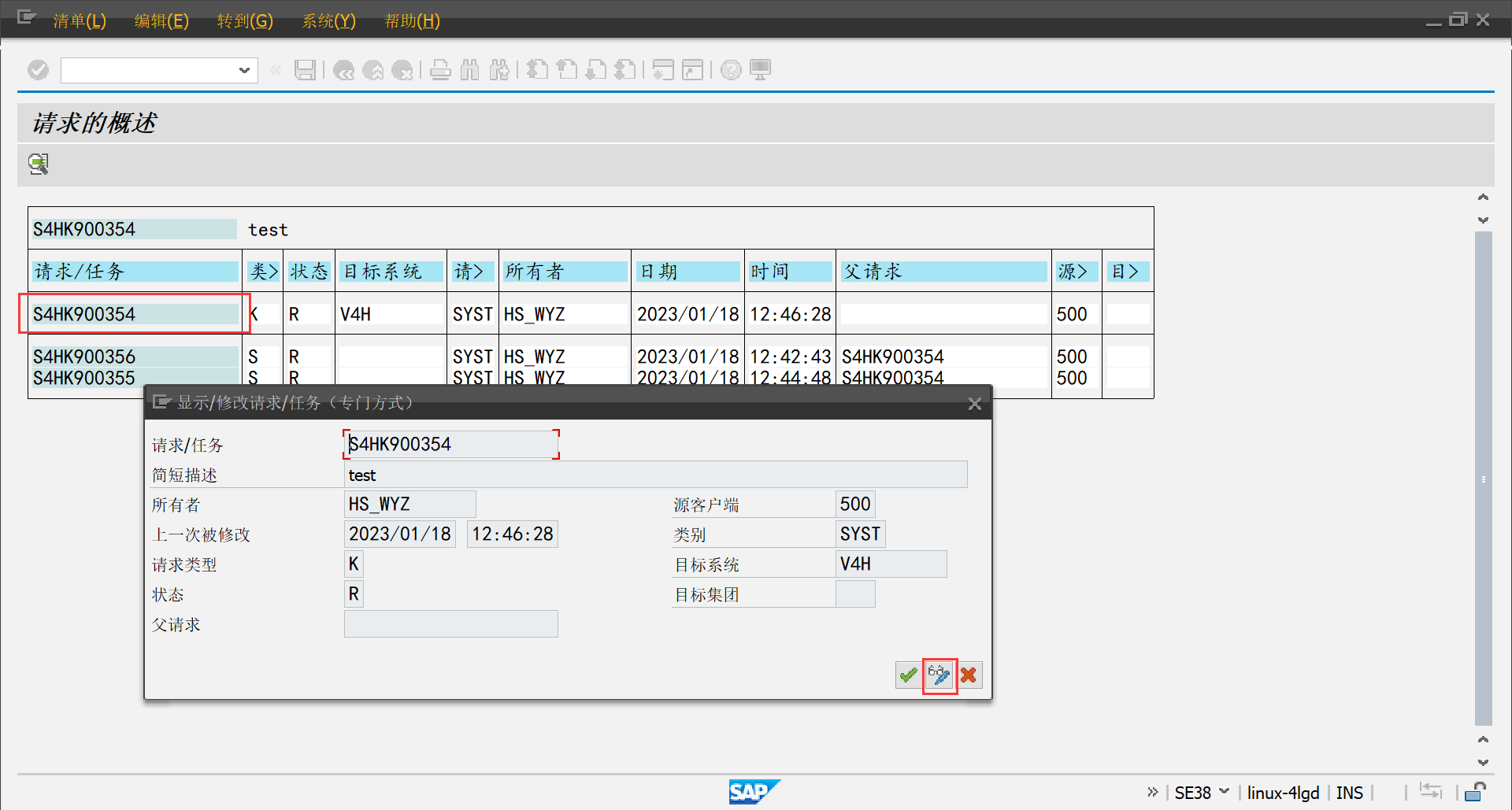Click the 所有者 column header
Screen dimensions: 1512x810
tap(565, 272)
